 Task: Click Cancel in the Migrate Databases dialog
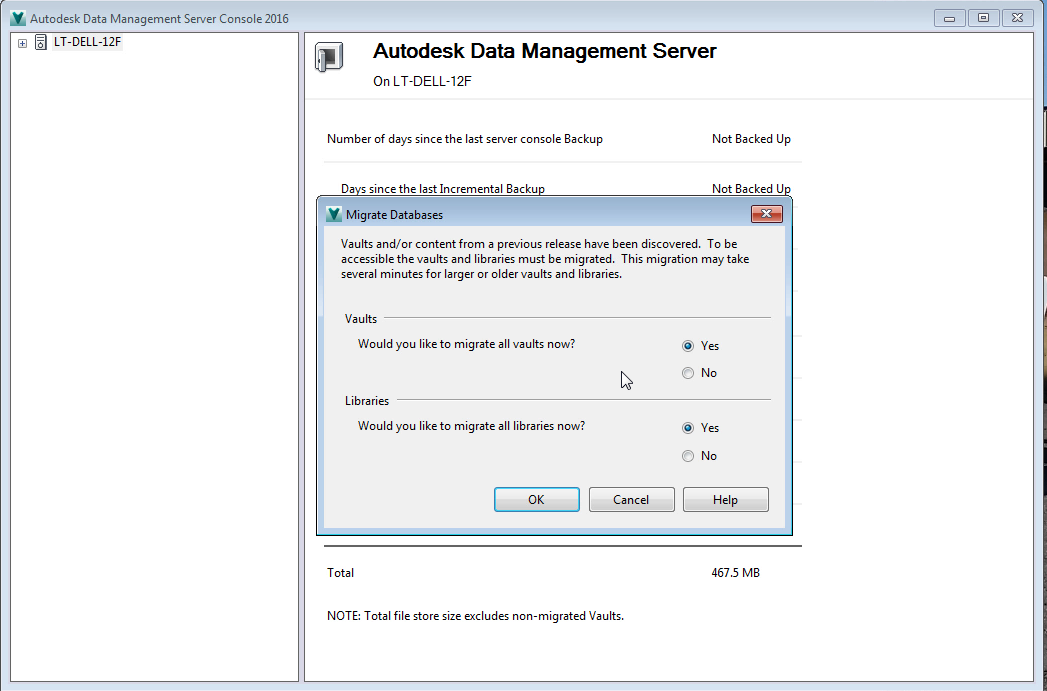pos(632,499)
